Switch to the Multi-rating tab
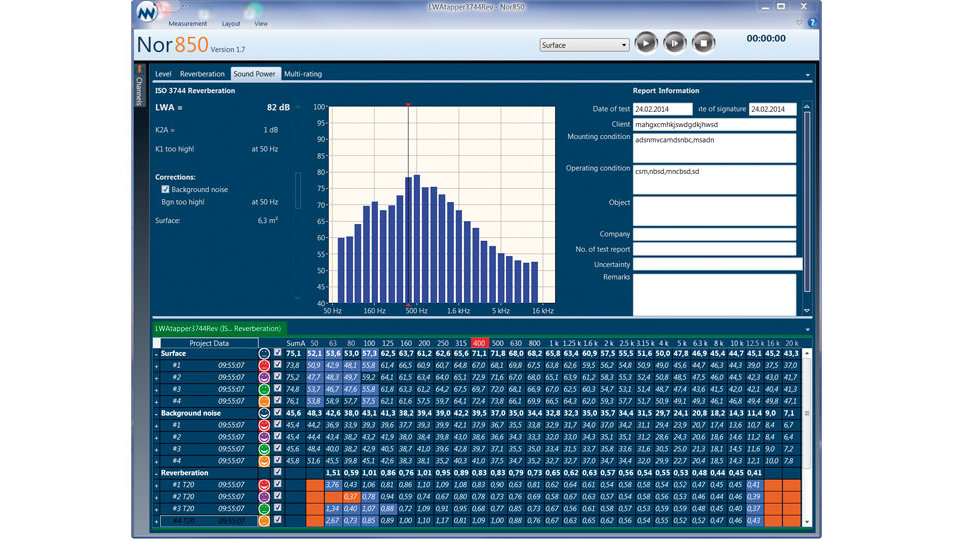 point(303,74)
